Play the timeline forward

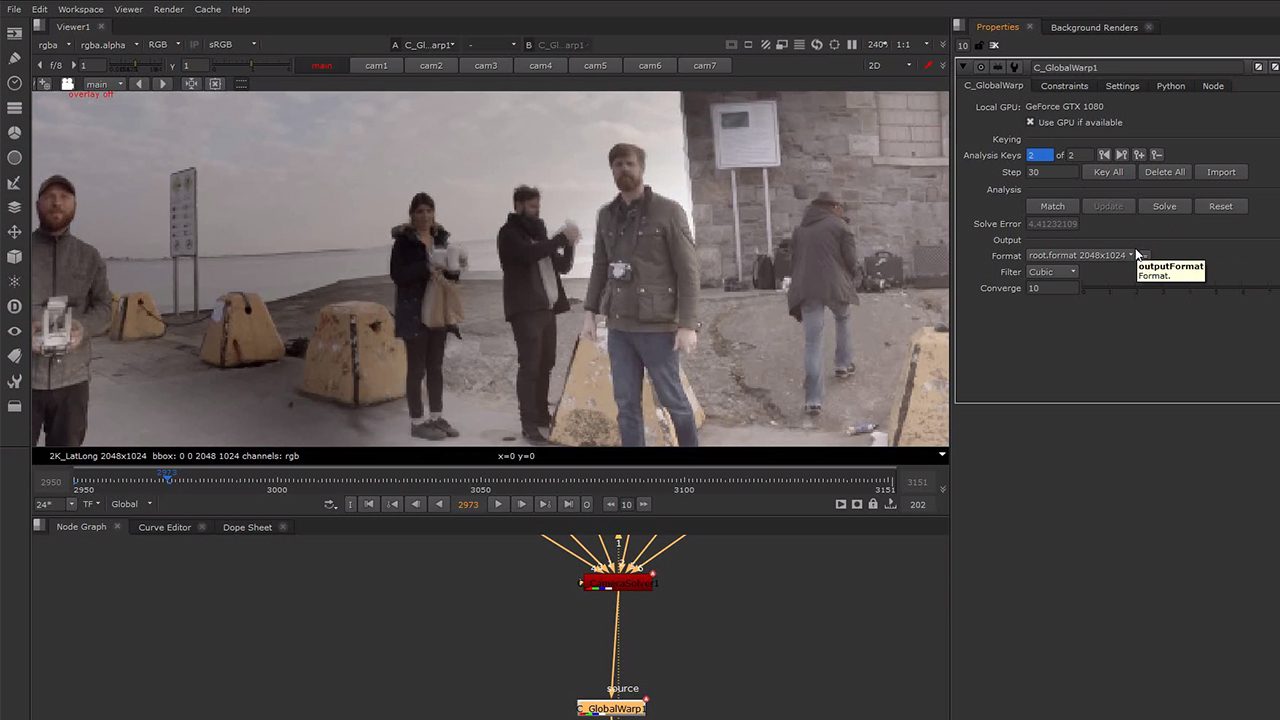click(498, 504)
